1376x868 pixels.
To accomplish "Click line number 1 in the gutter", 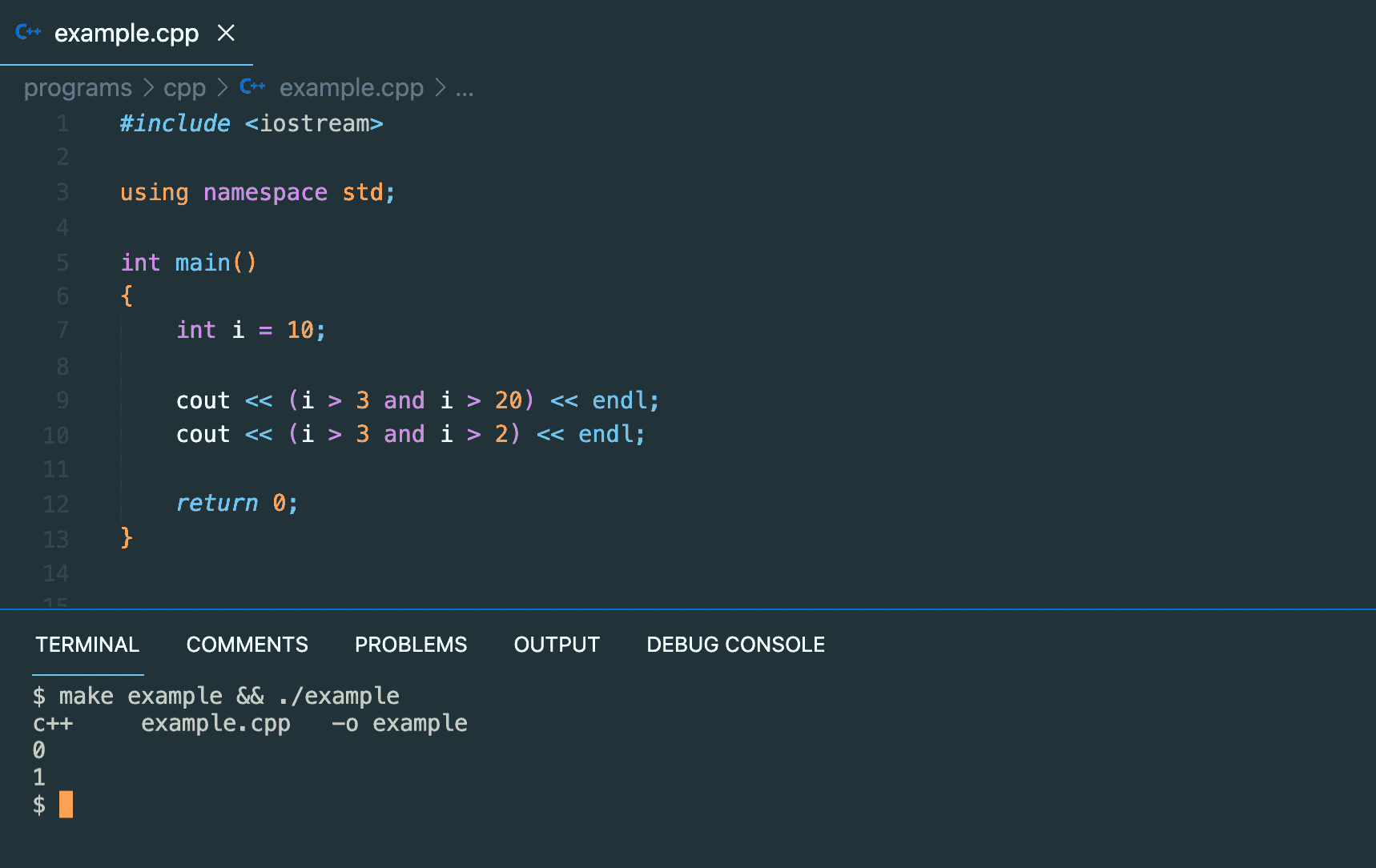I will (62, 124).
